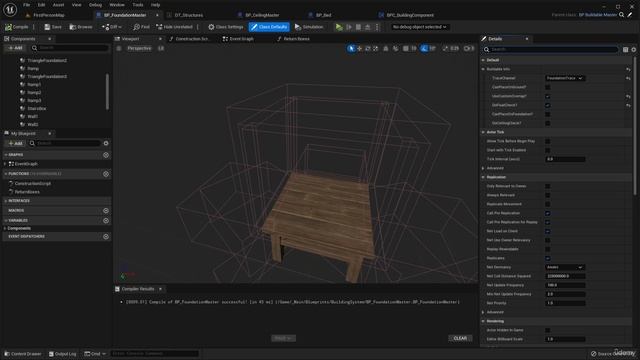Open the Perspective view dropdown
The image size is (640, 360).
click(x=139, y=49)
